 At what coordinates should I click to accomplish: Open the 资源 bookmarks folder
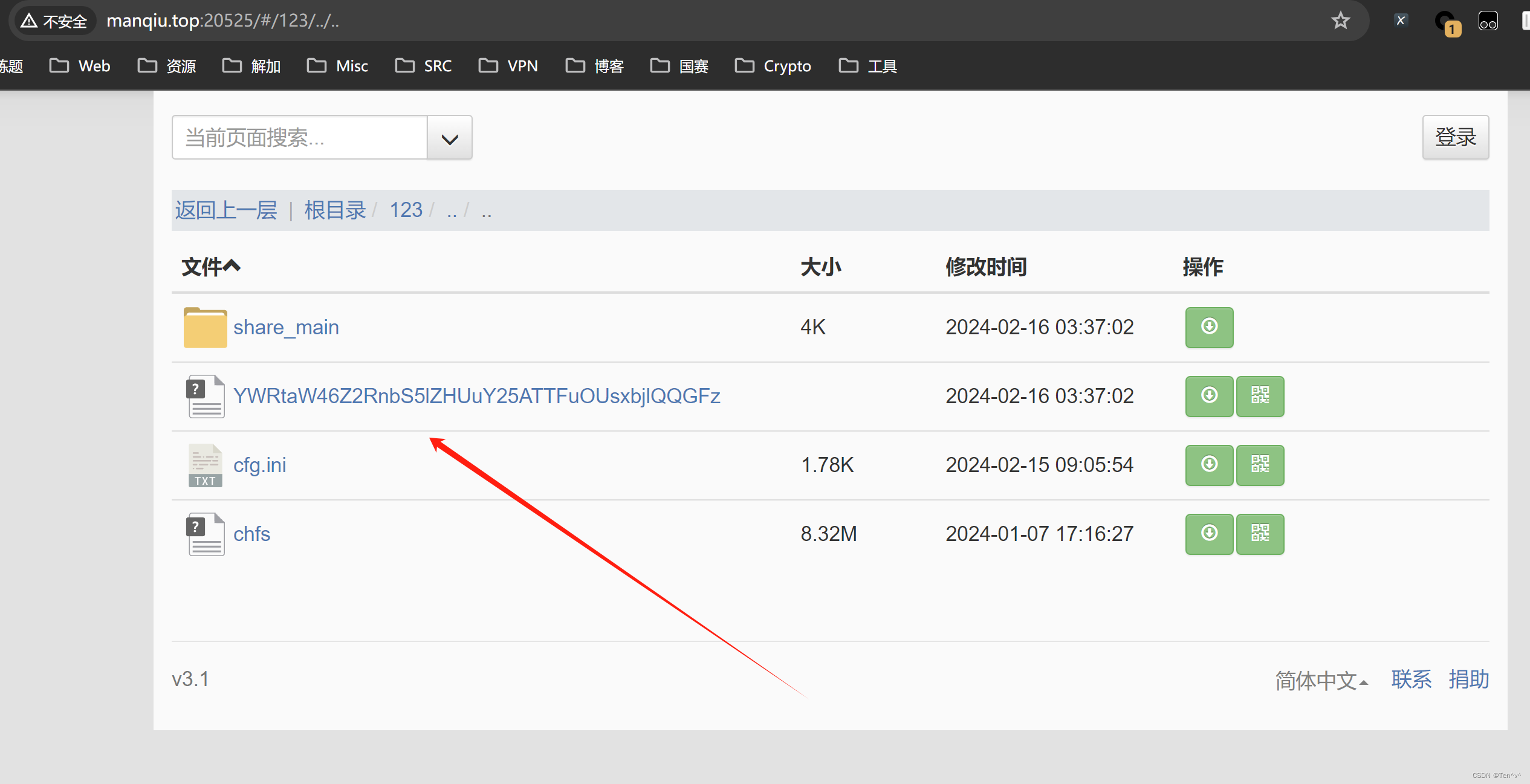pos(167,66)
